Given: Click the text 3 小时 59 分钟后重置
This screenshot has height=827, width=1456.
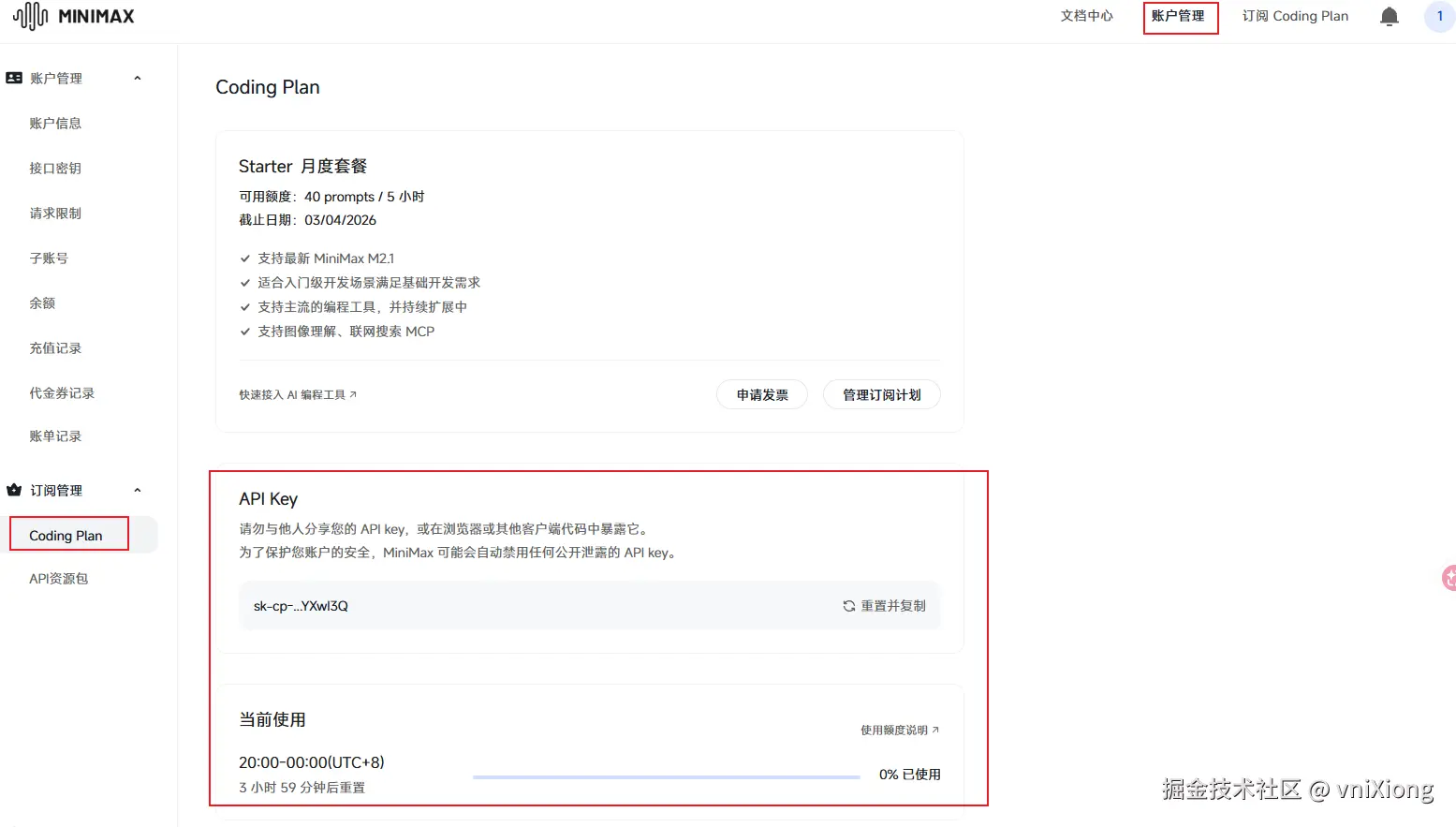Looking at the screenshot, I should (x=301, y=788).
